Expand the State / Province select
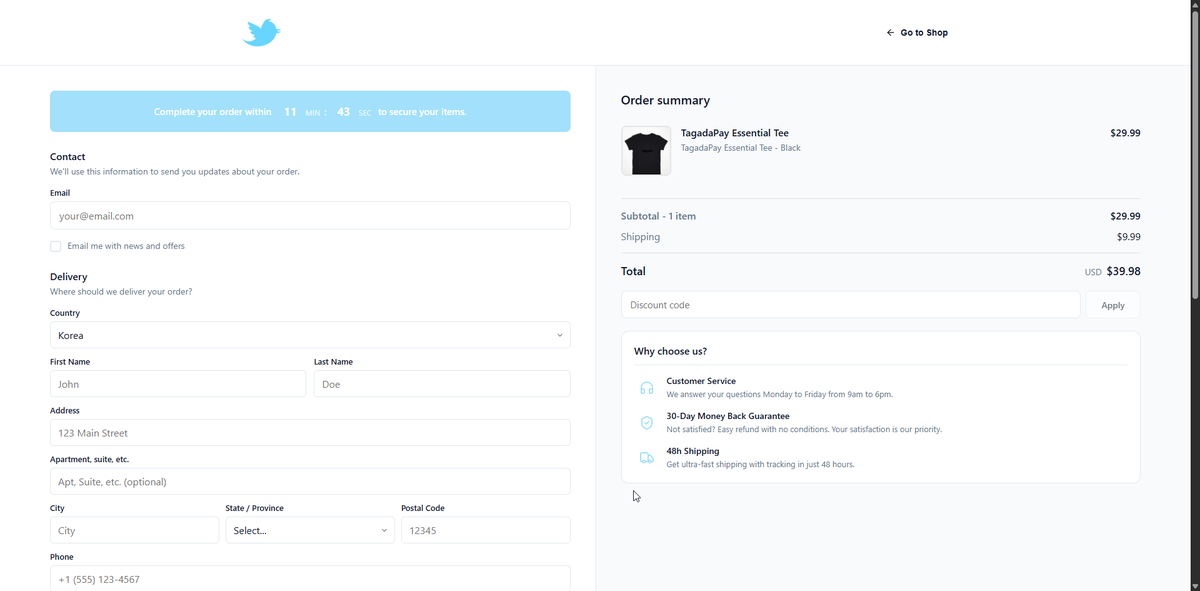 [310, 530]
